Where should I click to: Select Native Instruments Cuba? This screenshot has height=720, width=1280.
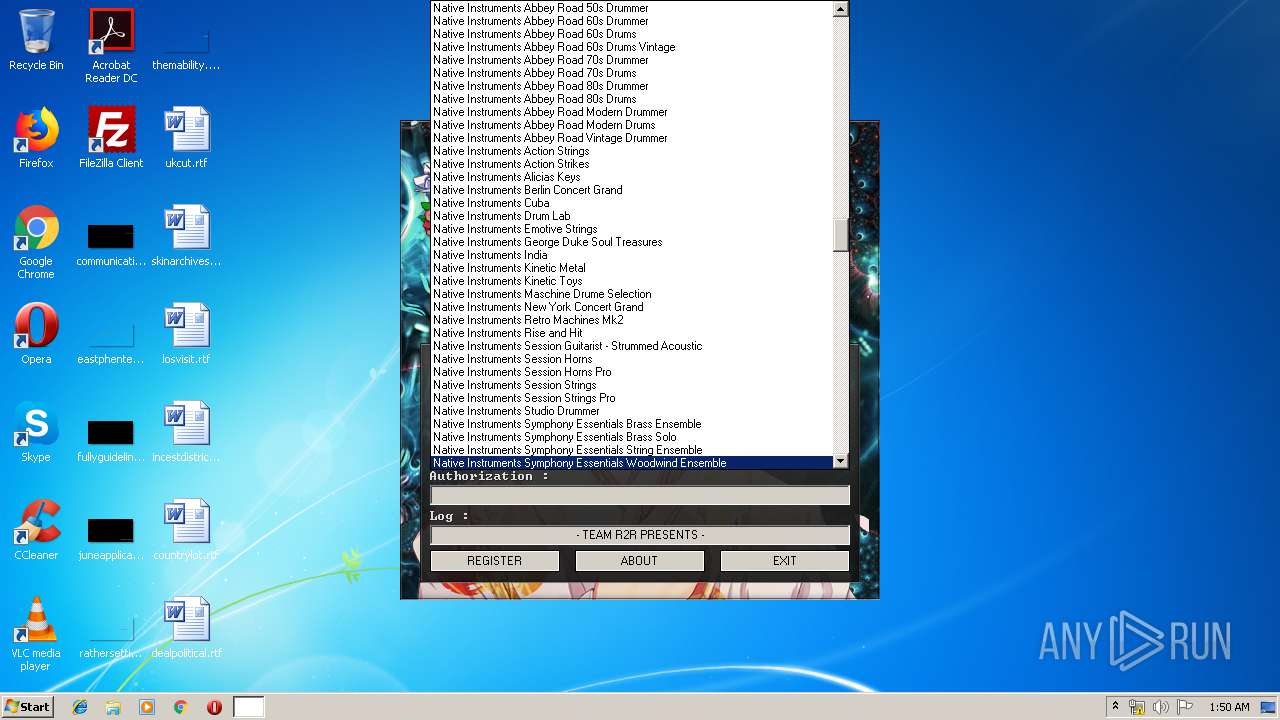631,203
